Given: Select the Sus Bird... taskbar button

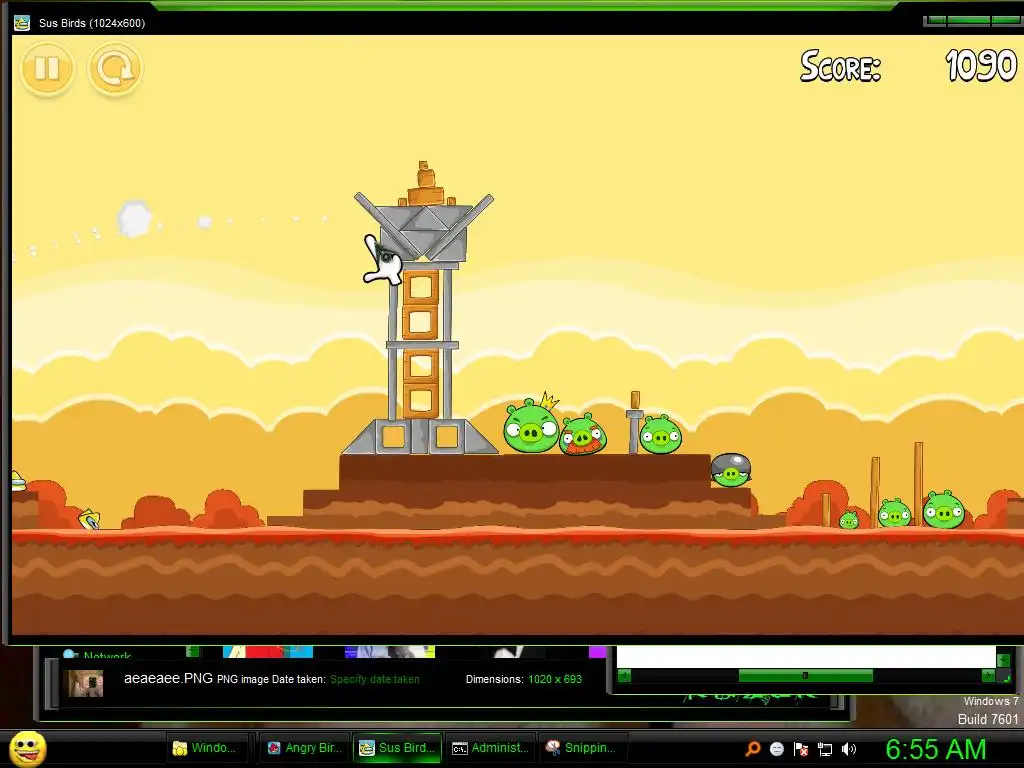Looking at the screenshot, I should [397, 748].
